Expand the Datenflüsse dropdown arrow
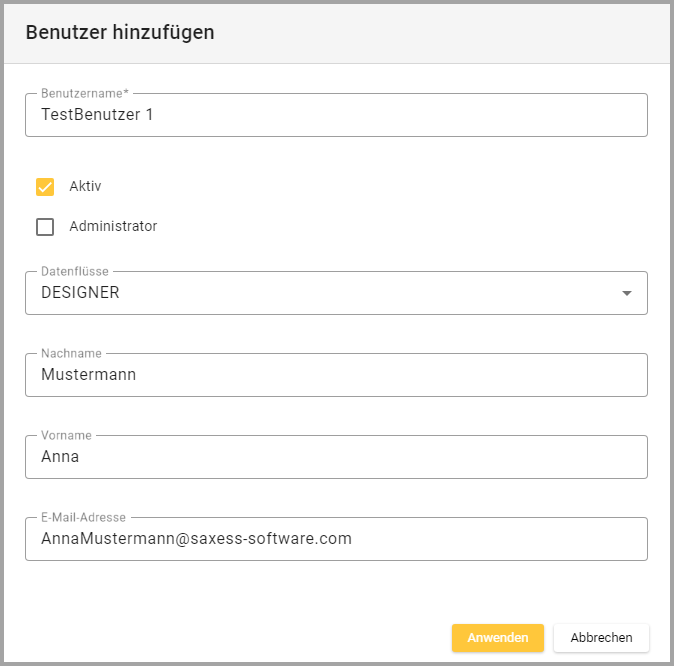674x666 pixels. click(x=627, y=293)
